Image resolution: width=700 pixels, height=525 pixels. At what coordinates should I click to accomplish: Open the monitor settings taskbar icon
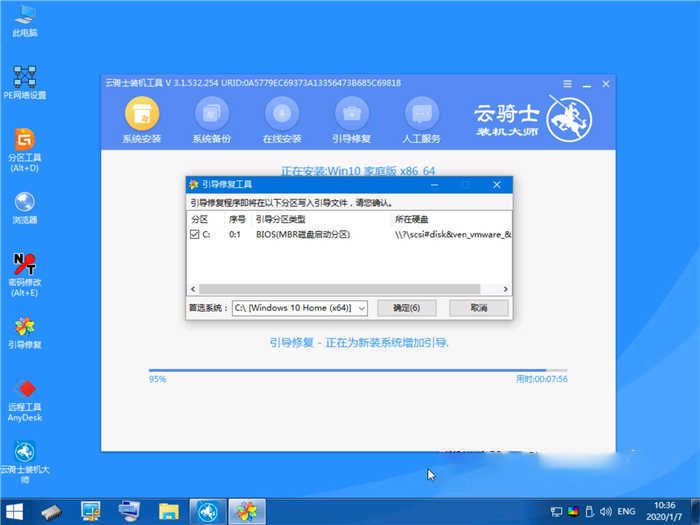91,512
